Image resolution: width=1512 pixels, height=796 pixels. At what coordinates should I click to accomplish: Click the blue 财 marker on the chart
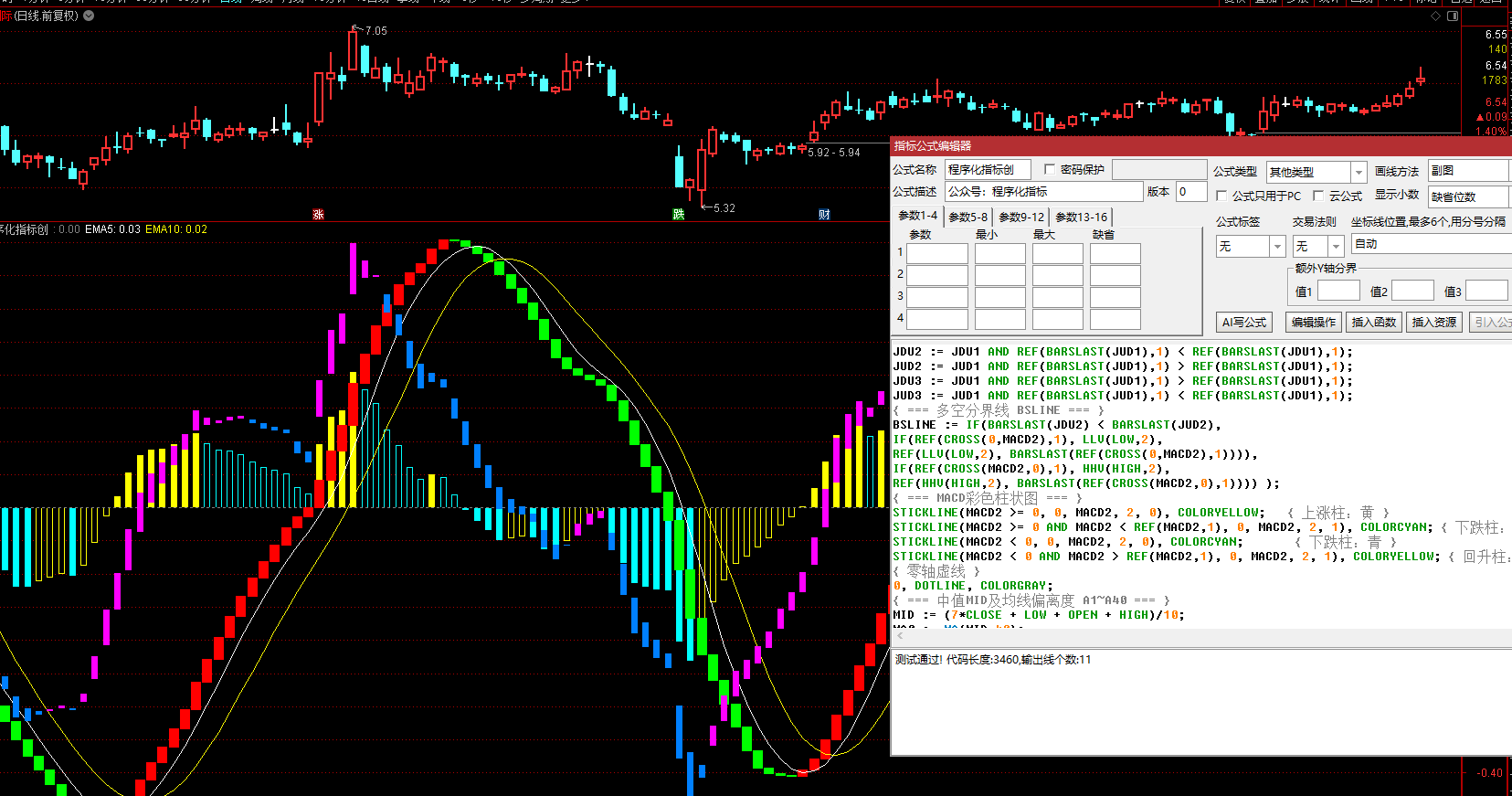[x=824, y=214]
